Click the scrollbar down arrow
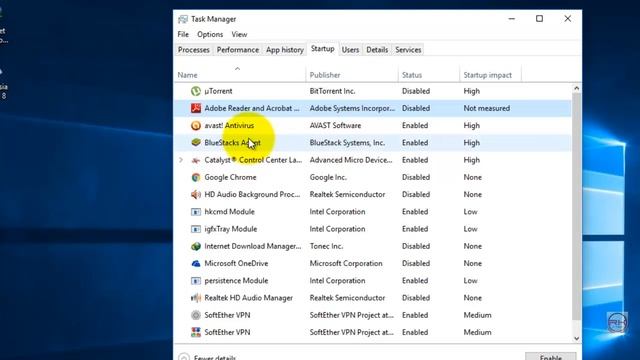Image resolution: width=640 pixels, height=360 pixels. click(576, 338)
